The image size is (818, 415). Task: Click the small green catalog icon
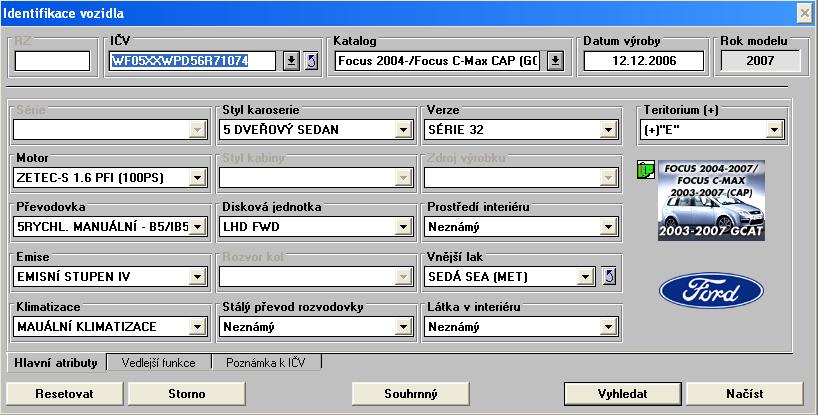pos(644,170)
